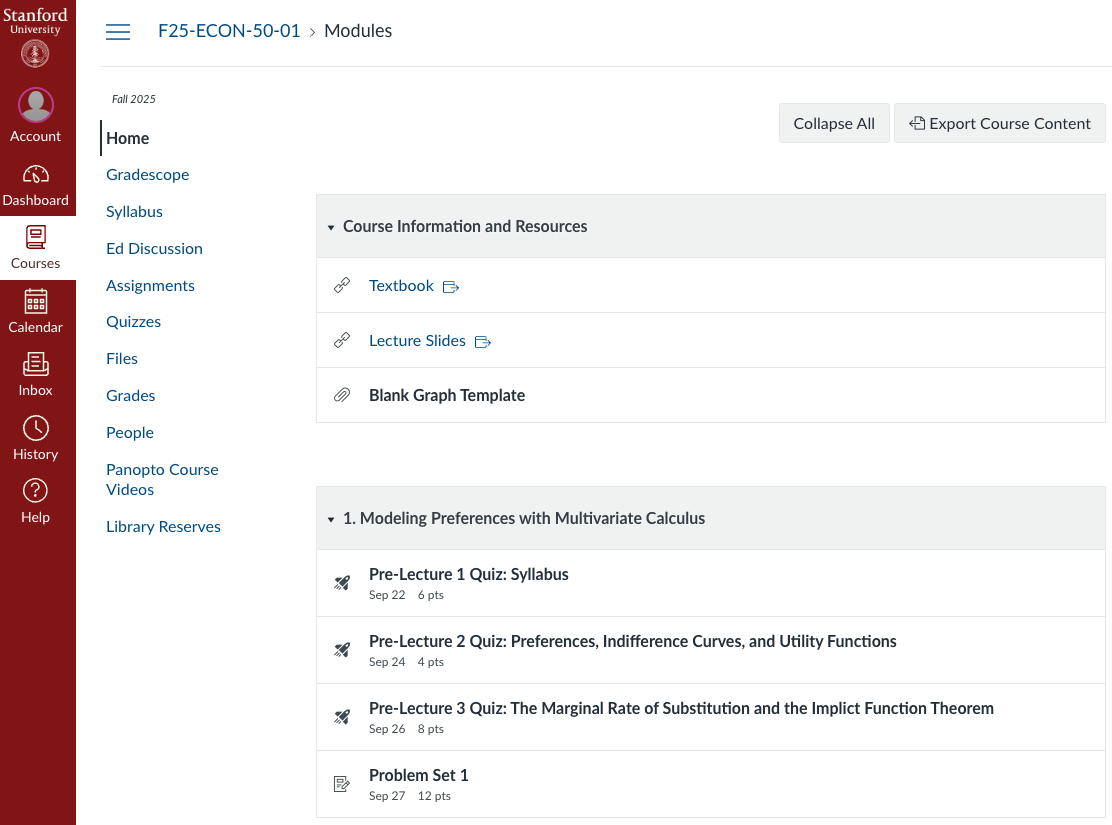The height and width of the screenshot is (825, 1112).
Task: Click Export Course Content button
Action: coord(999,123)
